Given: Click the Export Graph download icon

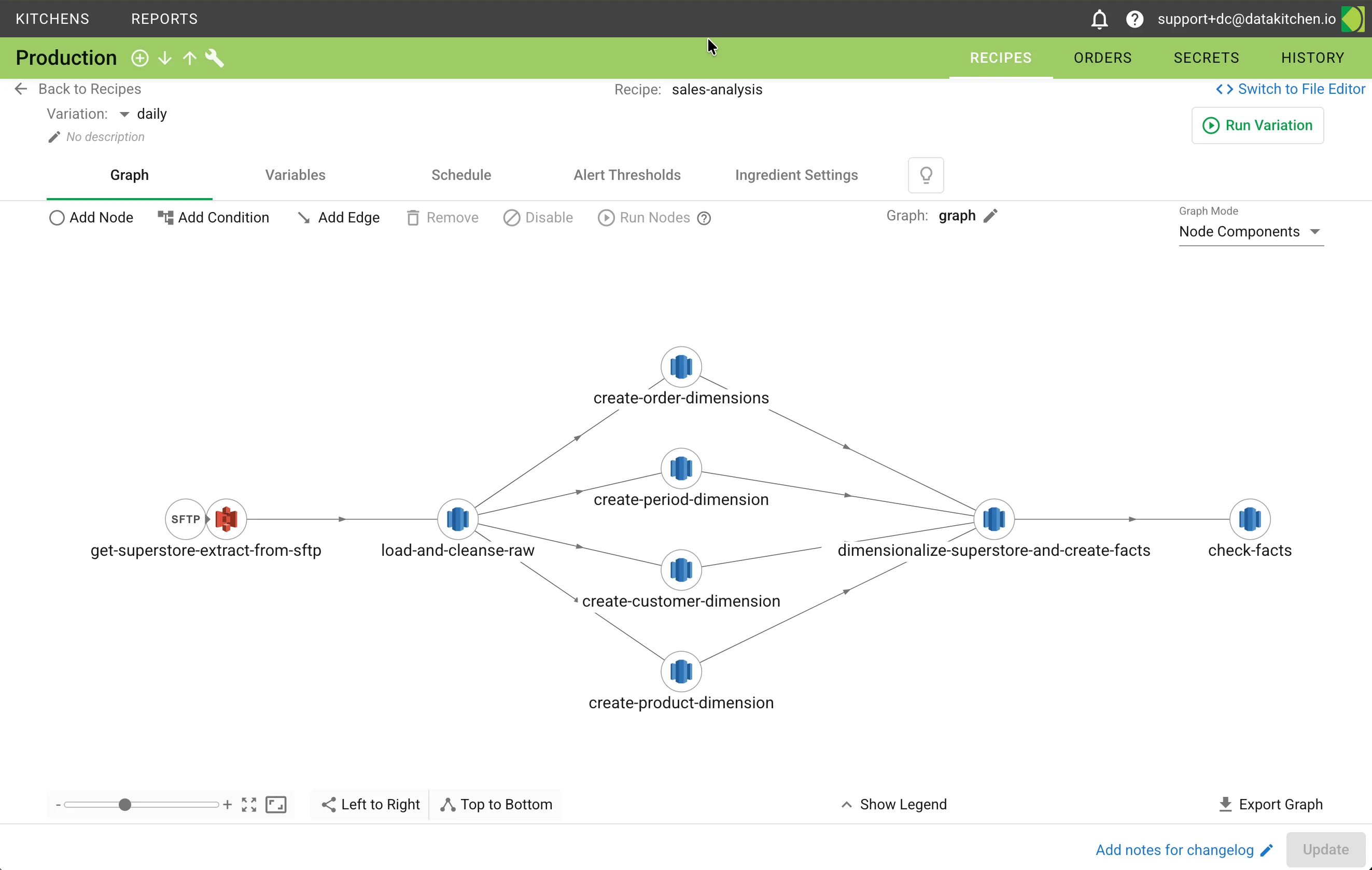Looking at the screenshot, I should coord(1225,805).
